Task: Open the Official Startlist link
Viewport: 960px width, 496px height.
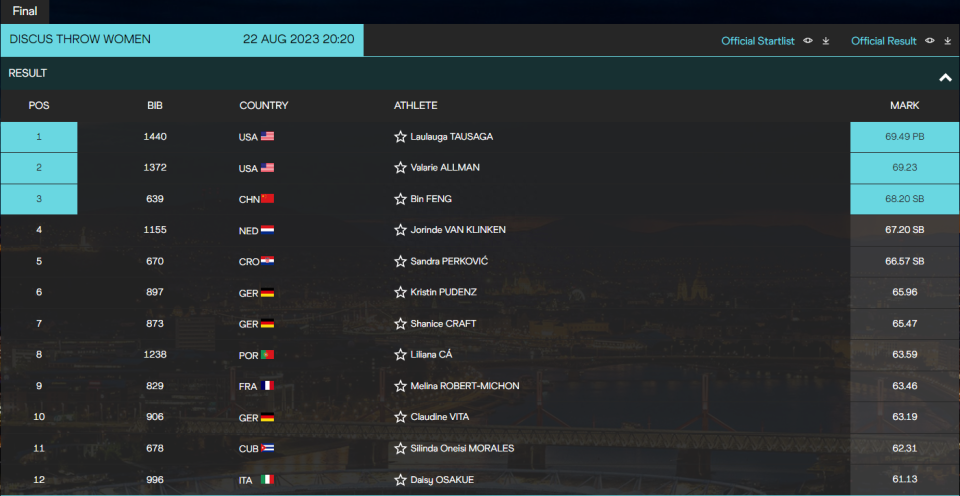Action: coord(758,41)
